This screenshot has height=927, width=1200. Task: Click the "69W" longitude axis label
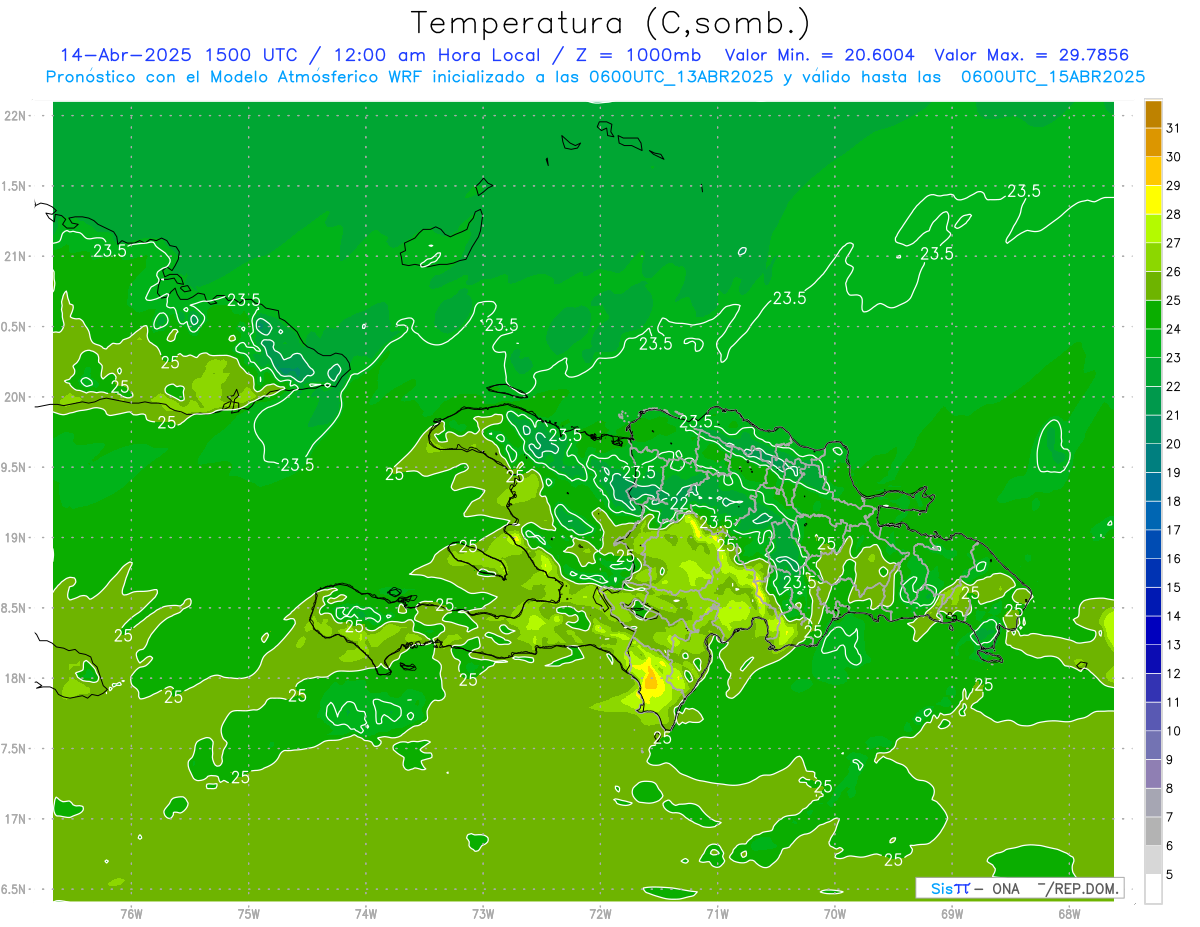(x=952, y=913)
